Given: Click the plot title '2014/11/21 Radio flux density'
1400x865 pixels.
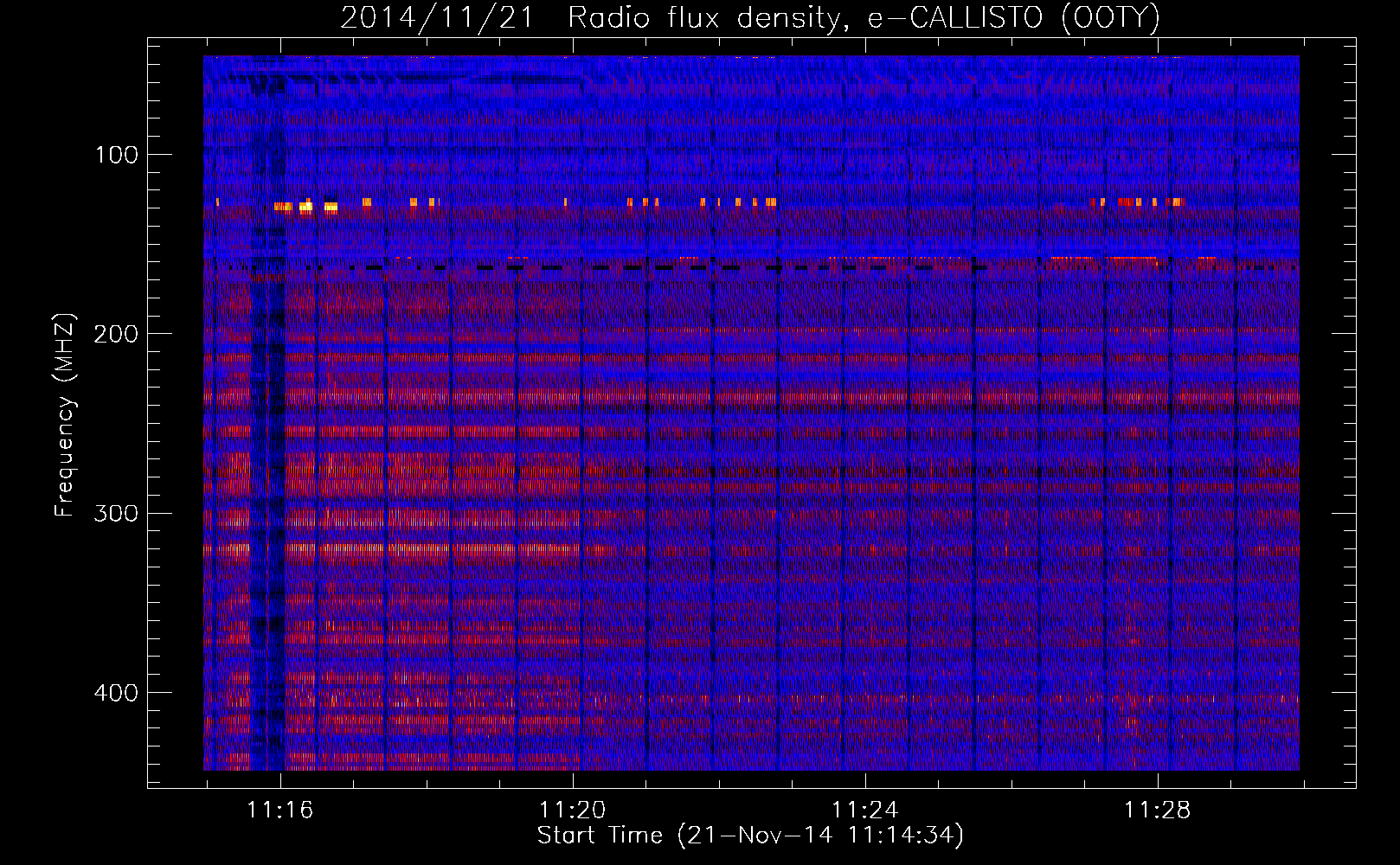Looking at the screenshot, I should tap(750, 17).
